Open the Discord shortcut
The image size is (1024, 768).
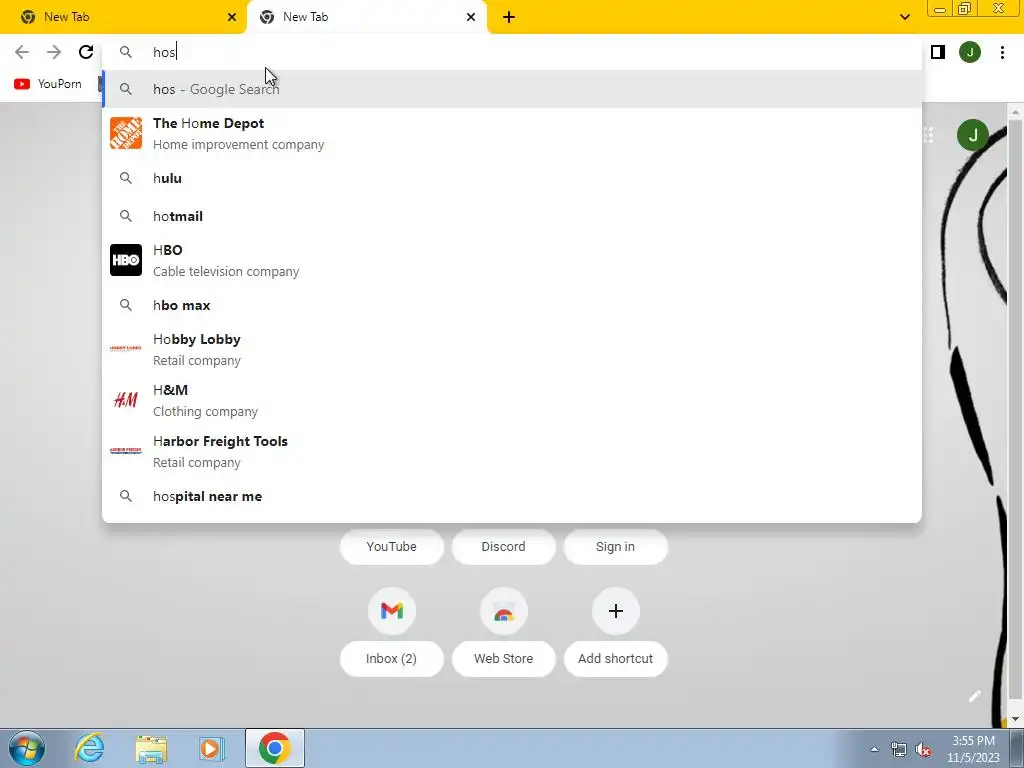(504, 547)
